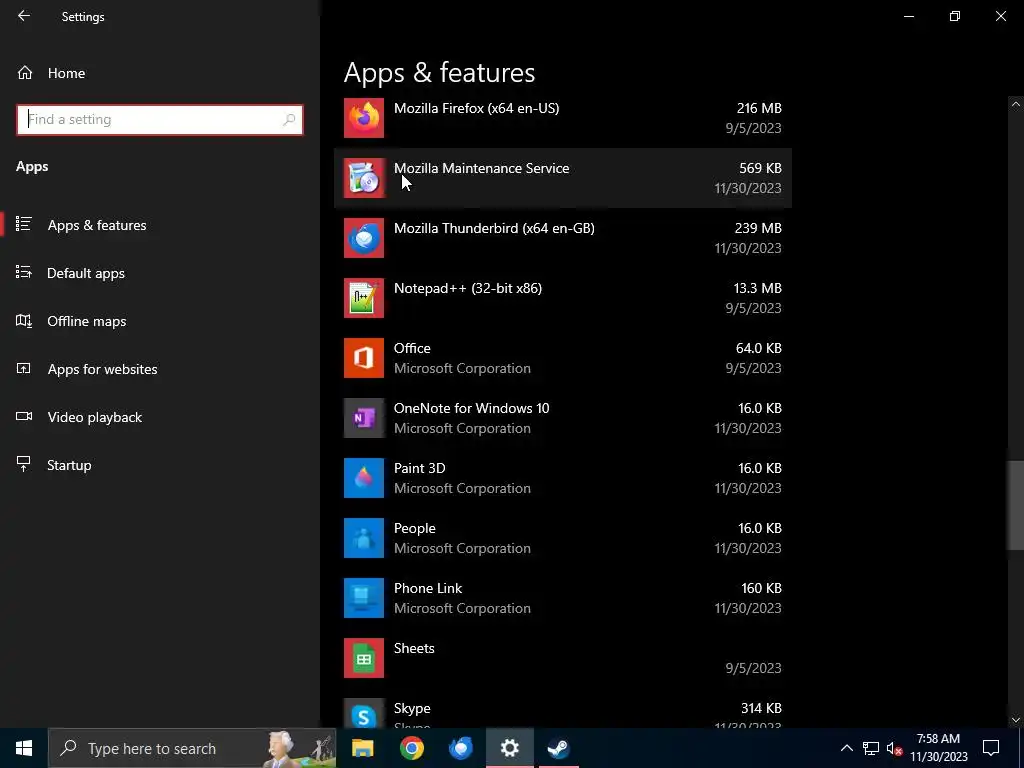
Task: Click the scrollbar up arrow
Action: [1016, 104]
